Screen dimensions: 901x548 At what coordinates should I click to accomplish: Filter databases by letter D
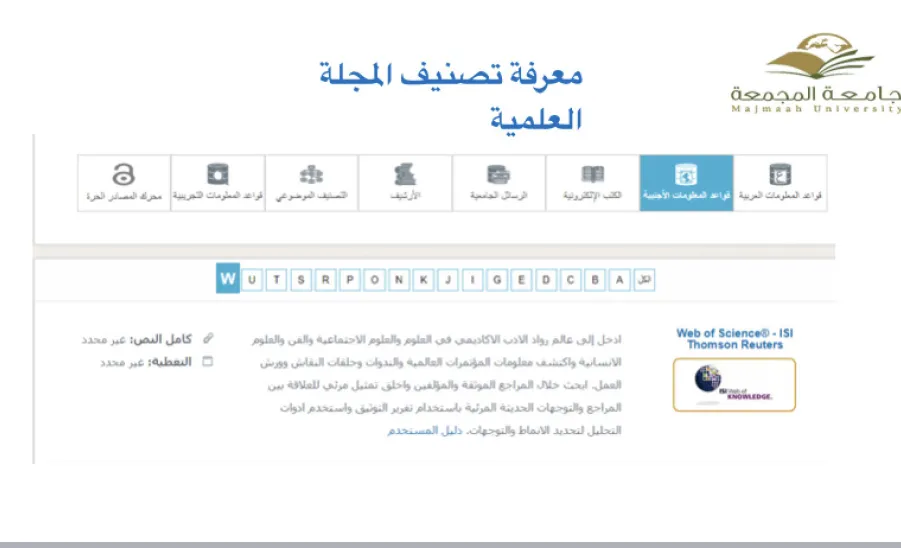546,280
